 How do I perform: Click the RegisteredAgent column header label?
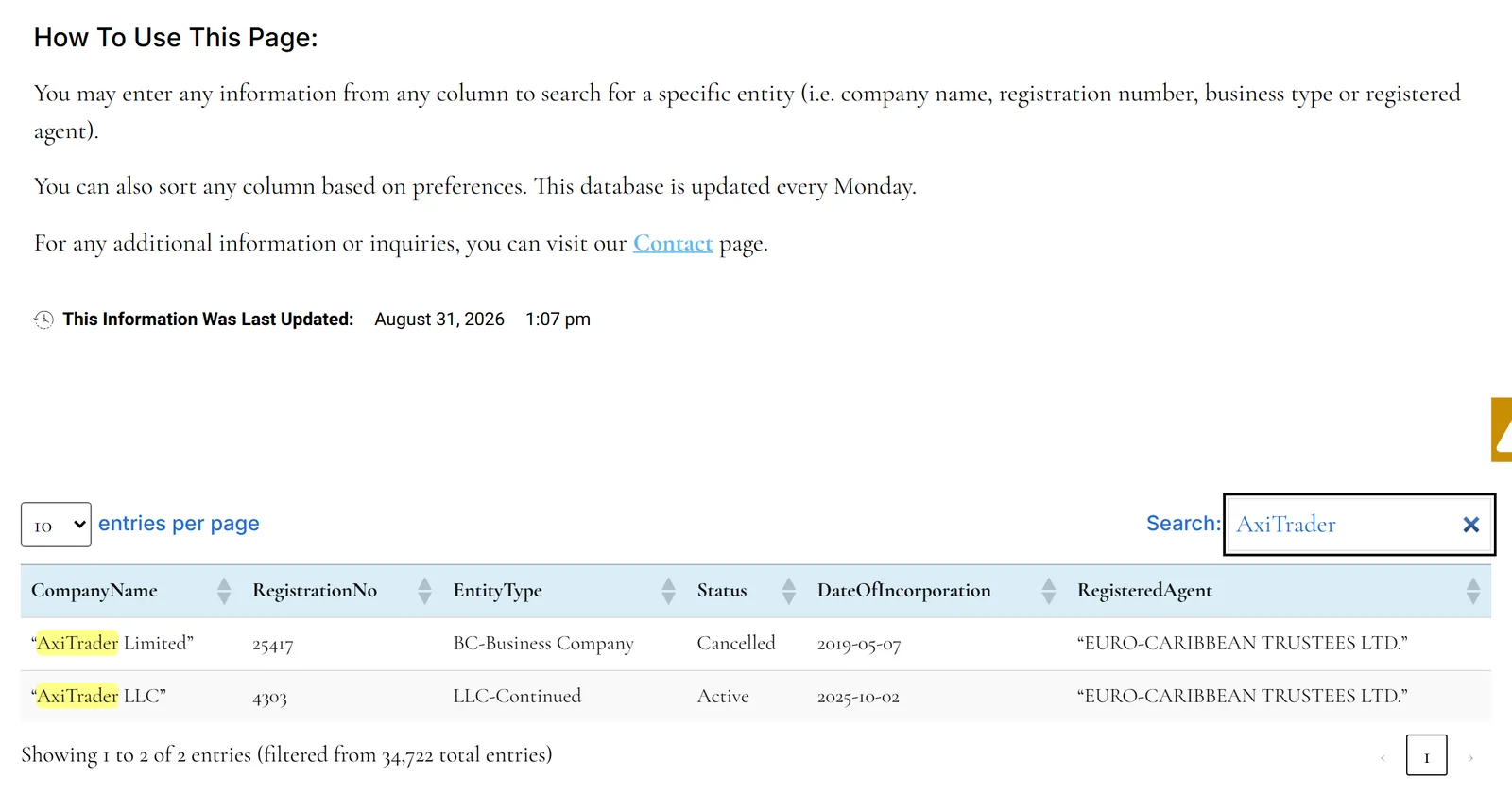click(x=1144, y=591)
